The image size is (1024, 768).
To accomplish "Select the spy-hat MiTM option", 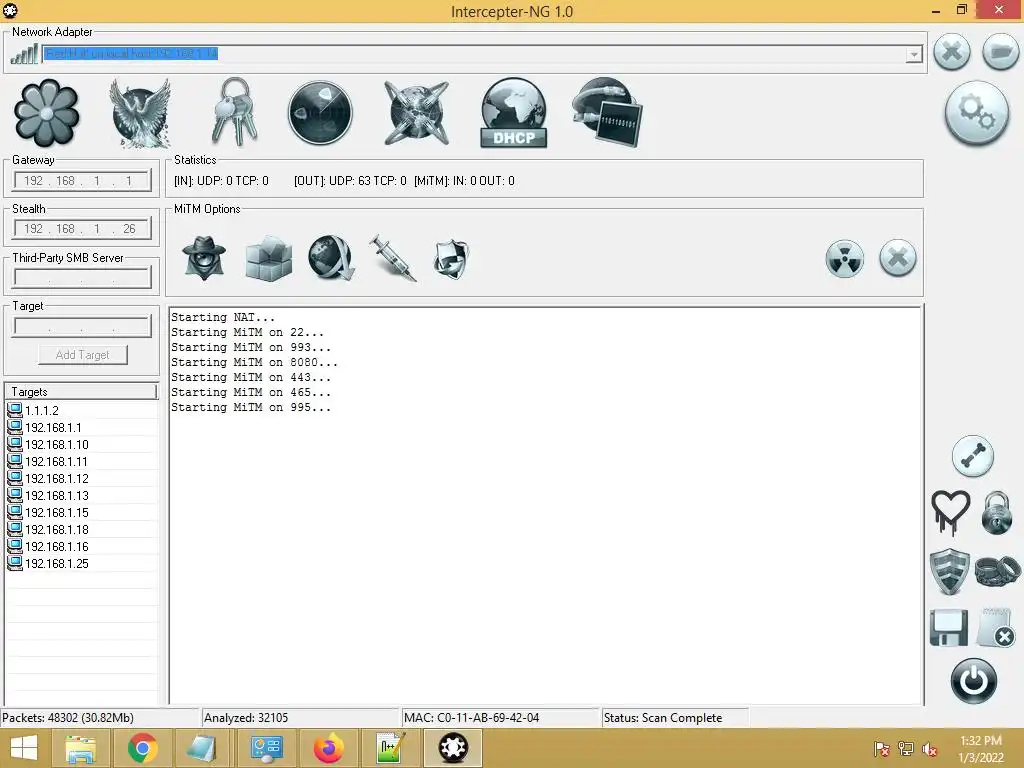I will tap(204, 259).
